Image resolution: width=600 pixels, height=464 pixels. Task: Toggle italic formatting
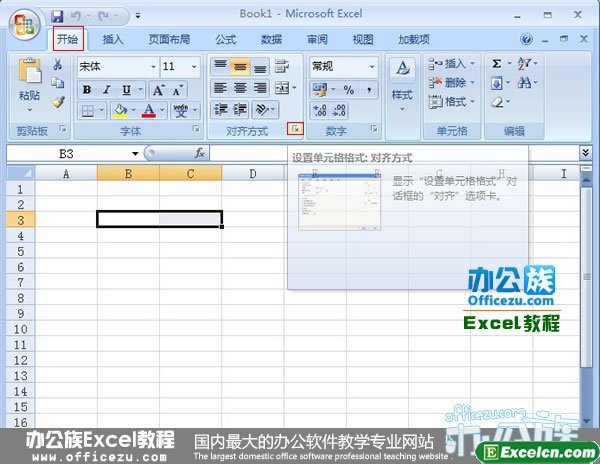tap(107, 90)
